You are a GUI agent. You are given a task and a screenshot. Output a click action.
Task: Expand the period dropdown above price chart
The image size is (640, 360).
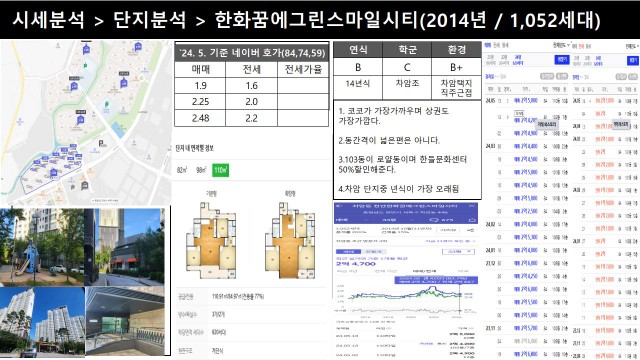[x=458, y=251]
